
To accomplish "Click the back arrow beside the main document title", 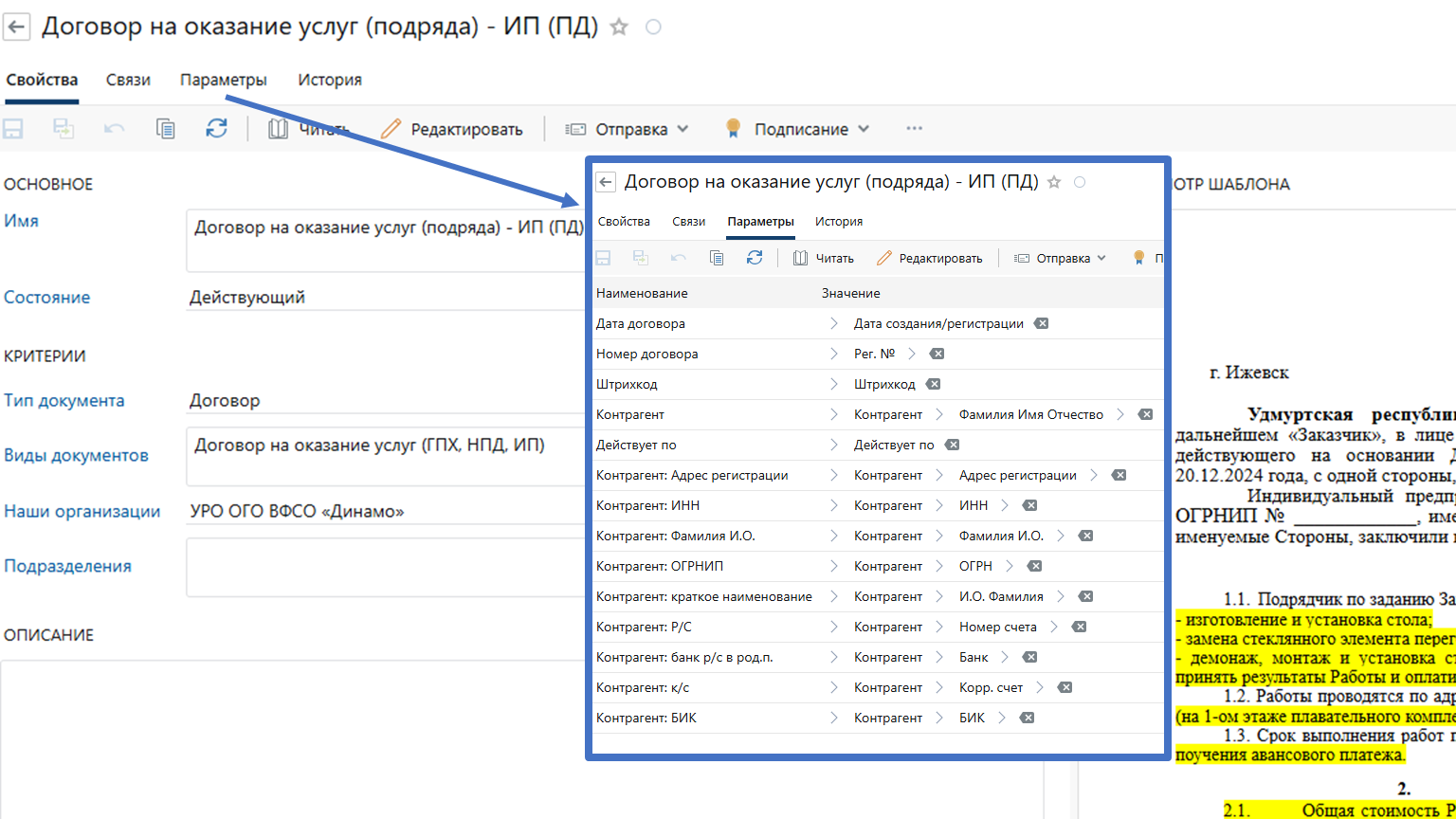I will click(x=16, y=27).
